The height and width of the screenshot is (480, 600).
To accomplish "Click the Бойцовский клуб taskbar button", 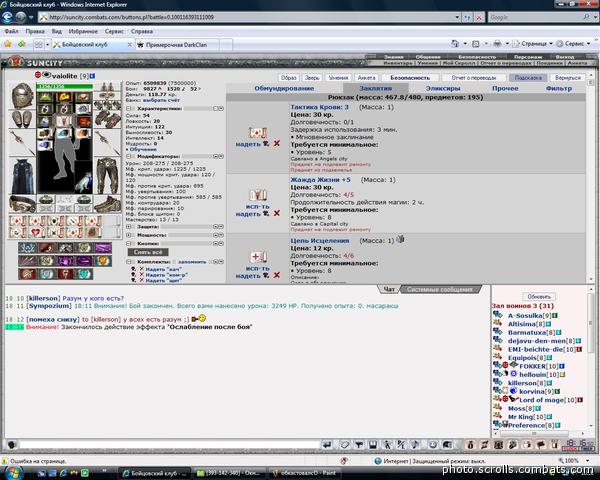I will (155, 473).
